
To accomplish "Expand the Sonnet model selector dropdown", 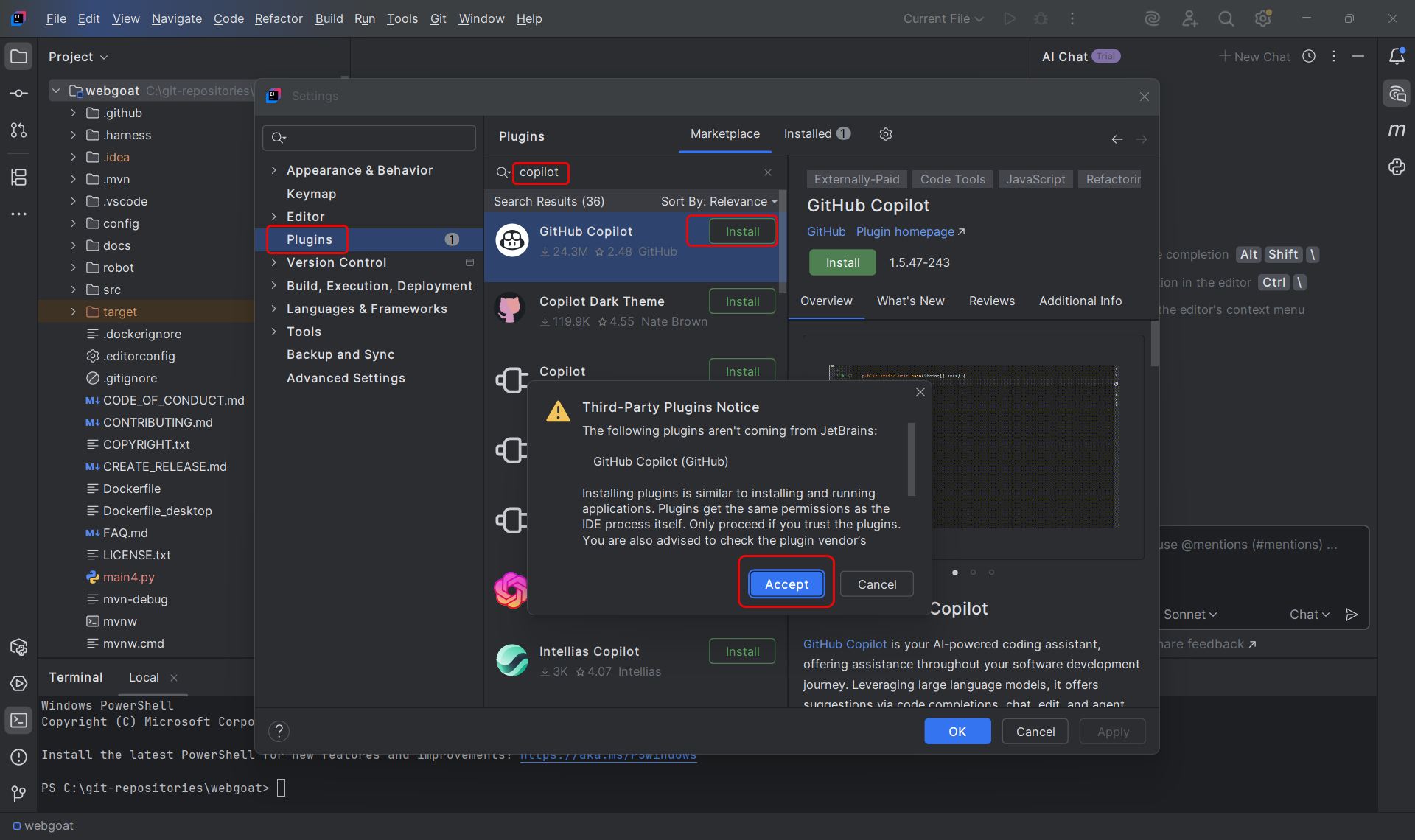I will [1190, 615].
